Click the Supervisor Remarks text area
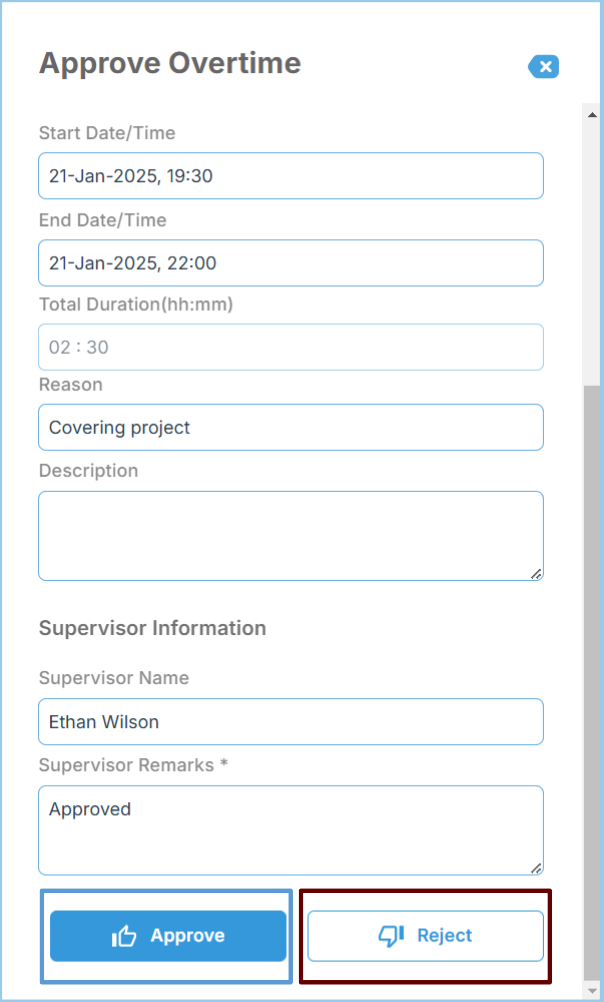 click(x=290, y=830)
